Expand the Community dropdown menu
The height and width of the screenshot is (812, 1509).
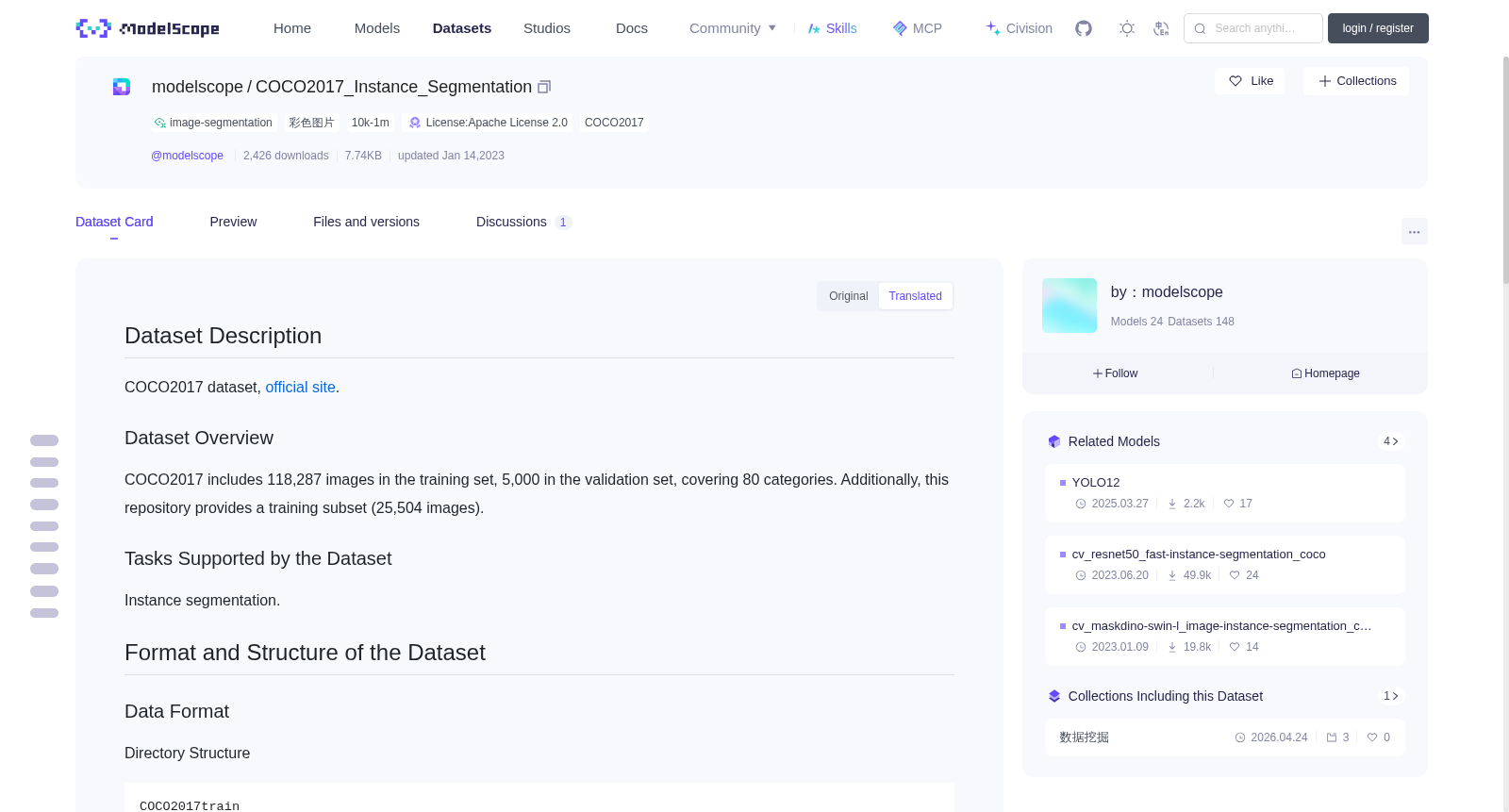(x=733, y=28)
